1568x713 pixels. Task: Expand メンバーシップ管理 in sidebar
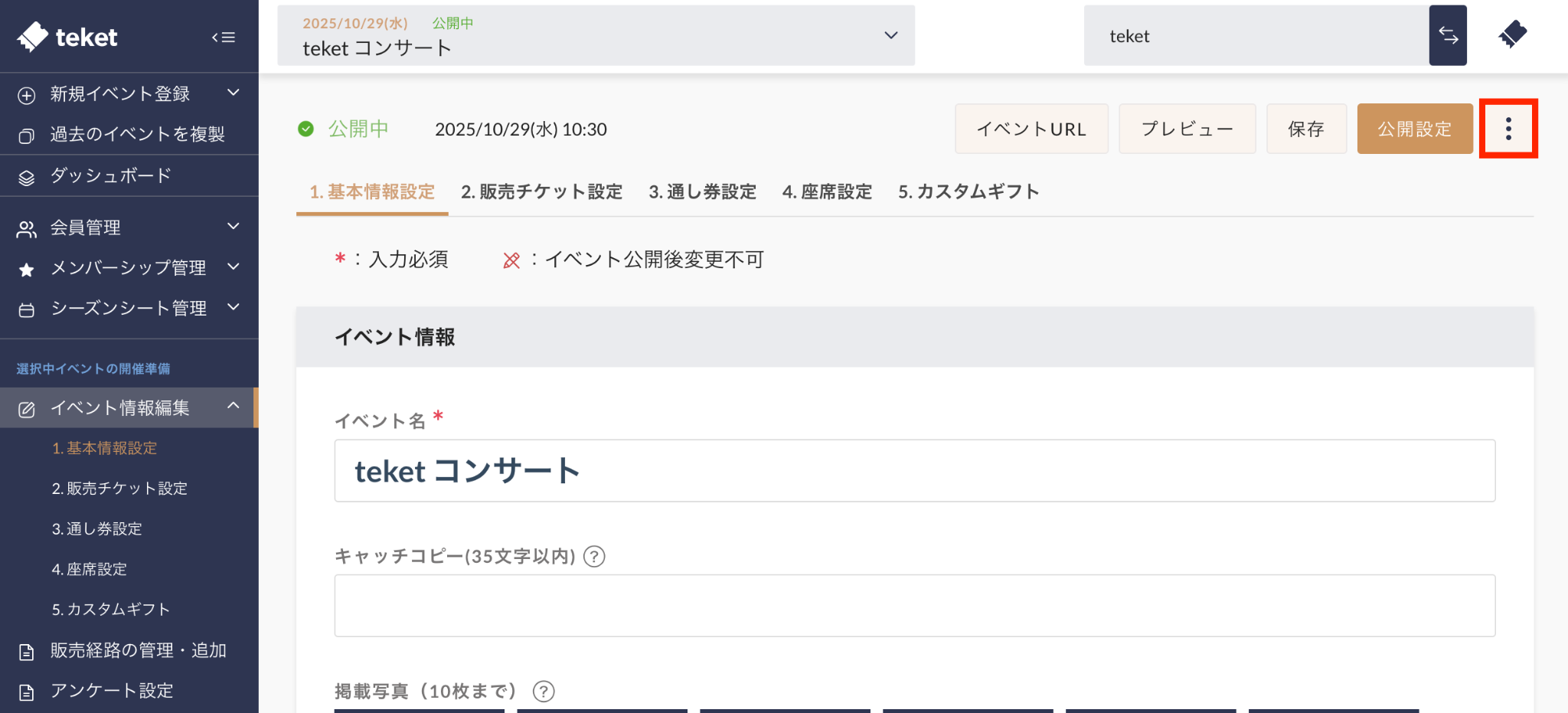(234, 267)
